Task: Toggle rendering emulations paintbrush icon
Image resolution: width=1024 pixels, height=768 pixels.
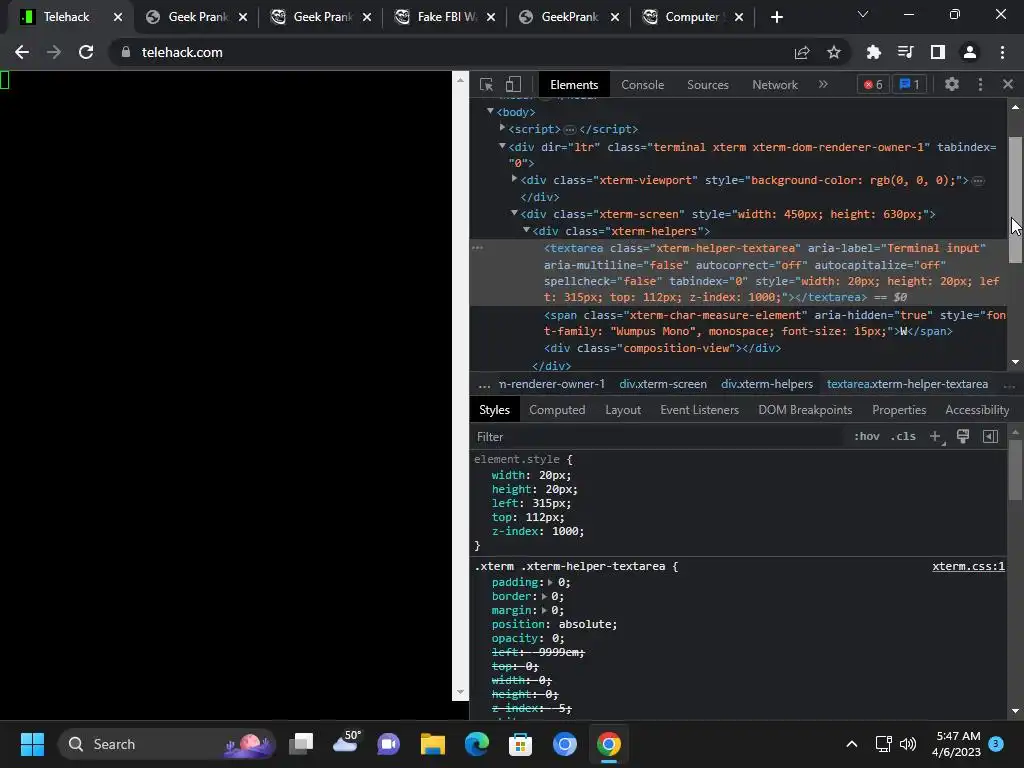Action: tap(963, 436)
